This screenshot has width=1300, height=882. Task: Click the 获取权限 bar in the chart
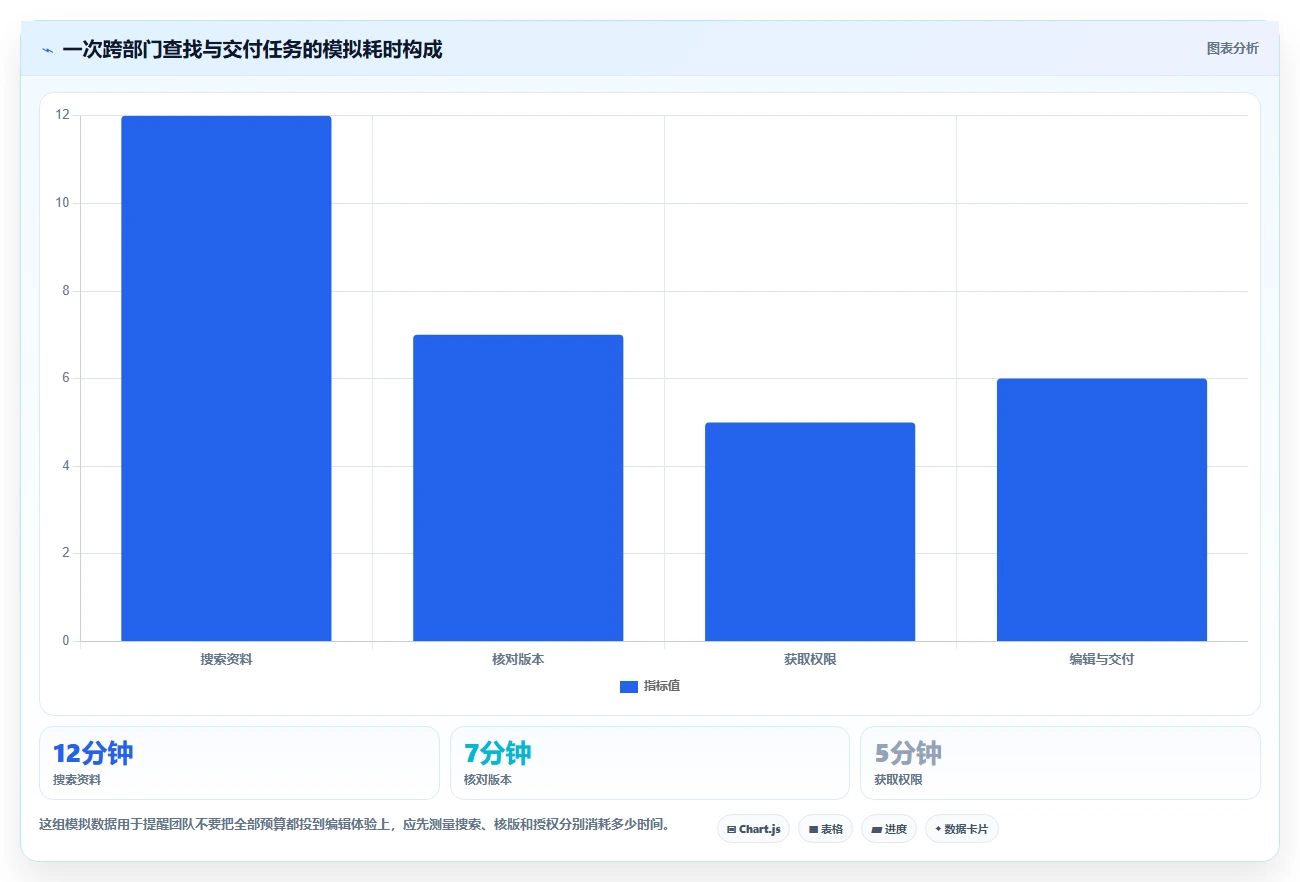[x=810, y=532]
